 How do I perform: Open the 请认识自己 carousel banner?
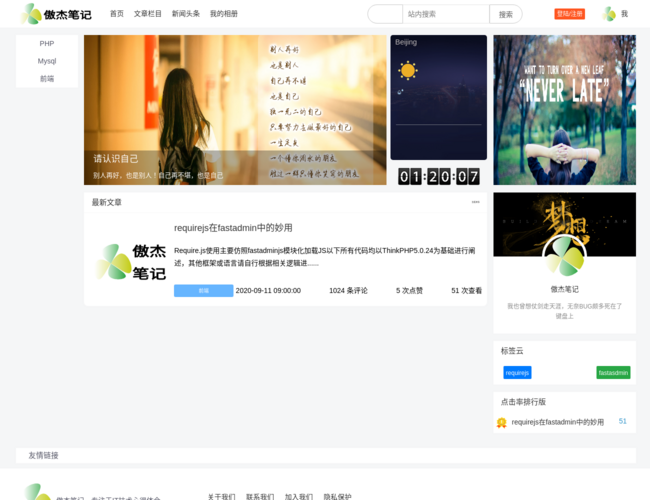click(235, 110)
